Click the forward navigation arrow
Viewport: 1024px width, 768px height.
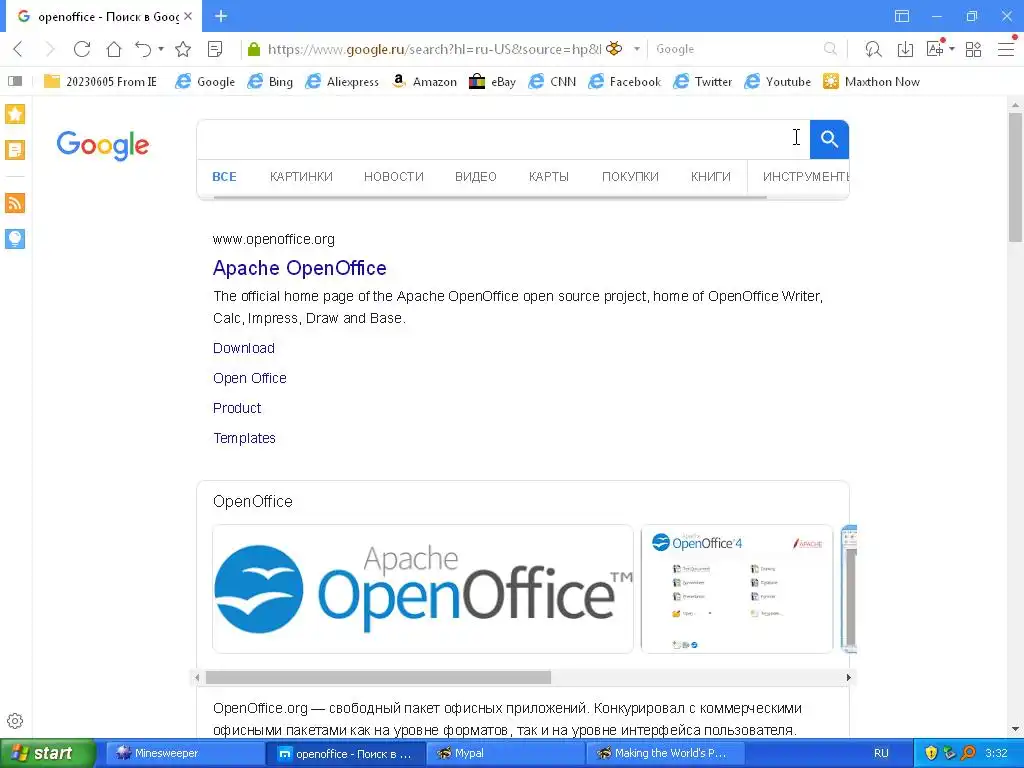[x=50, y=49]
